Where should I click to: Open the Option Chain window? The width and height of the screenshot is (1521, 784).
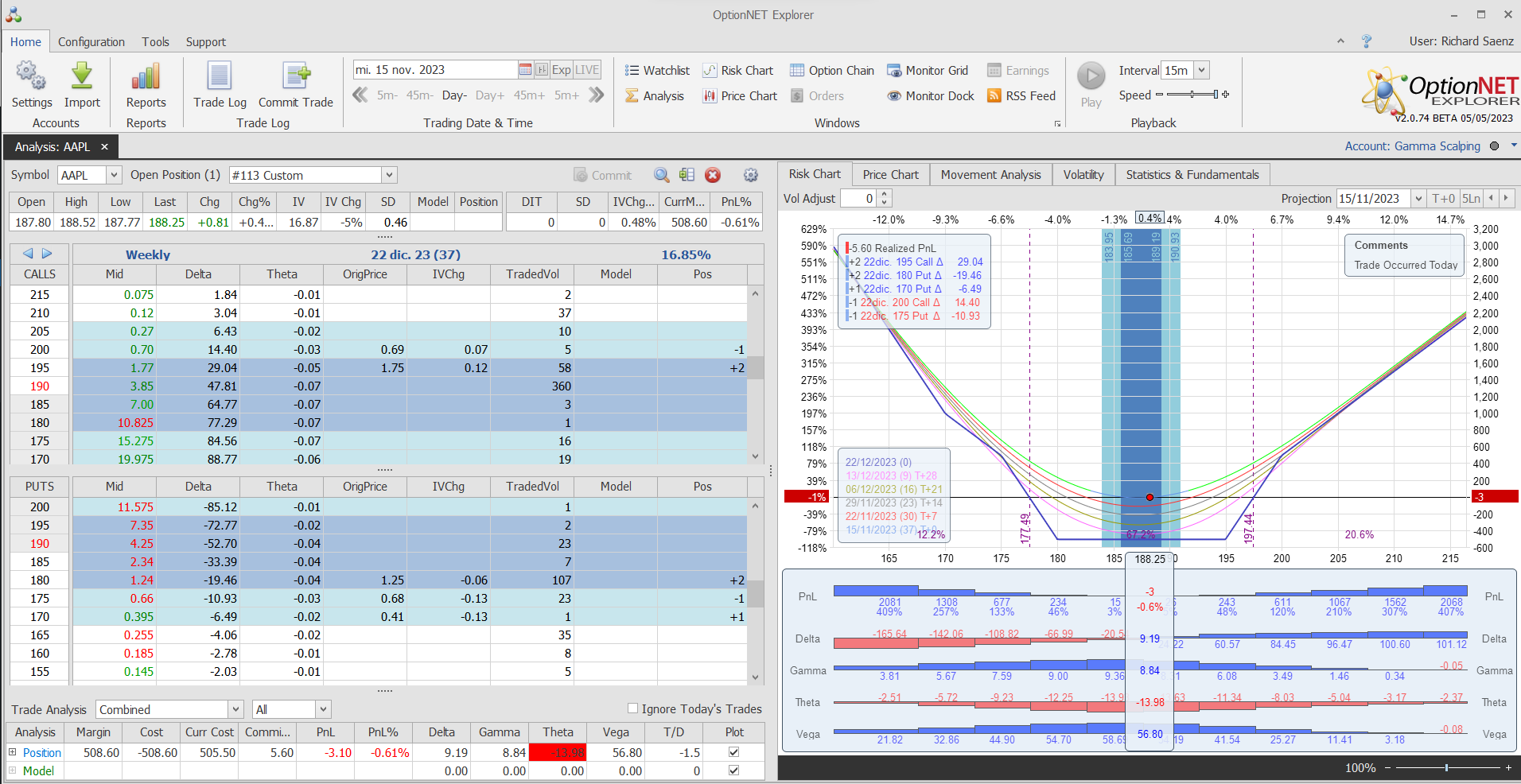click(832, 70)
